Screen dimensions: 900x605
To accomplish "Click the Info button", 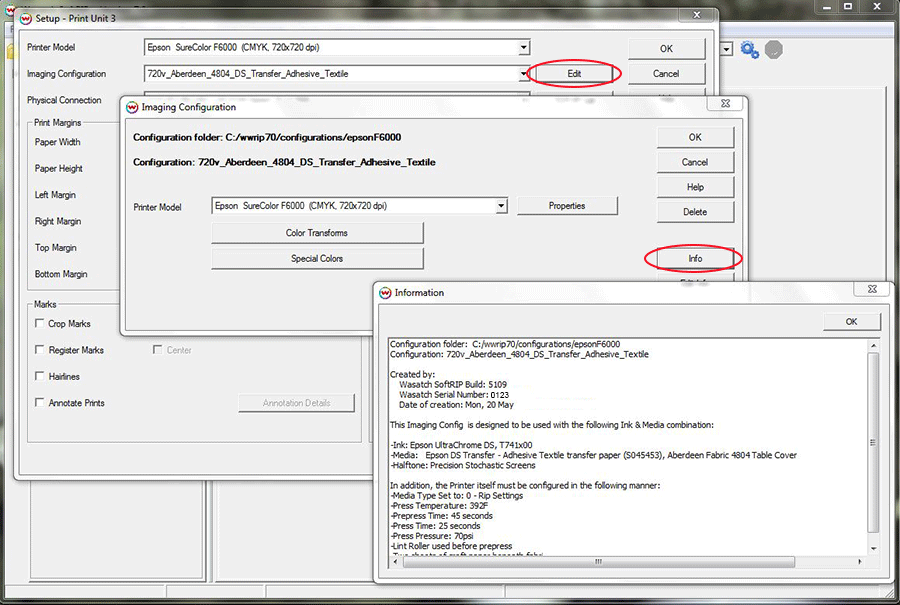I will pos(695,258).
